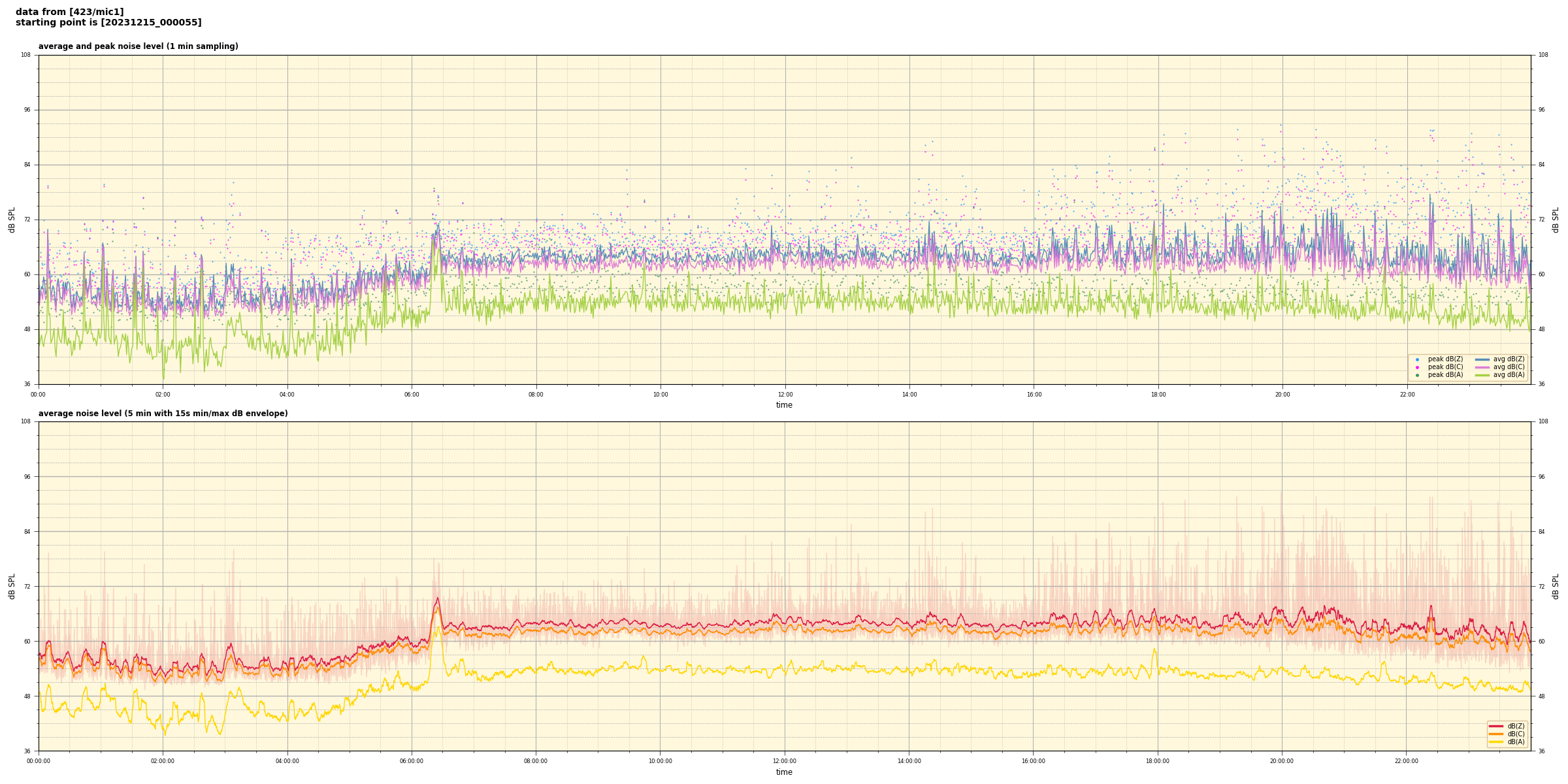Click left 'dB SPL' label of lower chart
The height and width of the screenshot is (784, 1568).
tap(12, 586)
